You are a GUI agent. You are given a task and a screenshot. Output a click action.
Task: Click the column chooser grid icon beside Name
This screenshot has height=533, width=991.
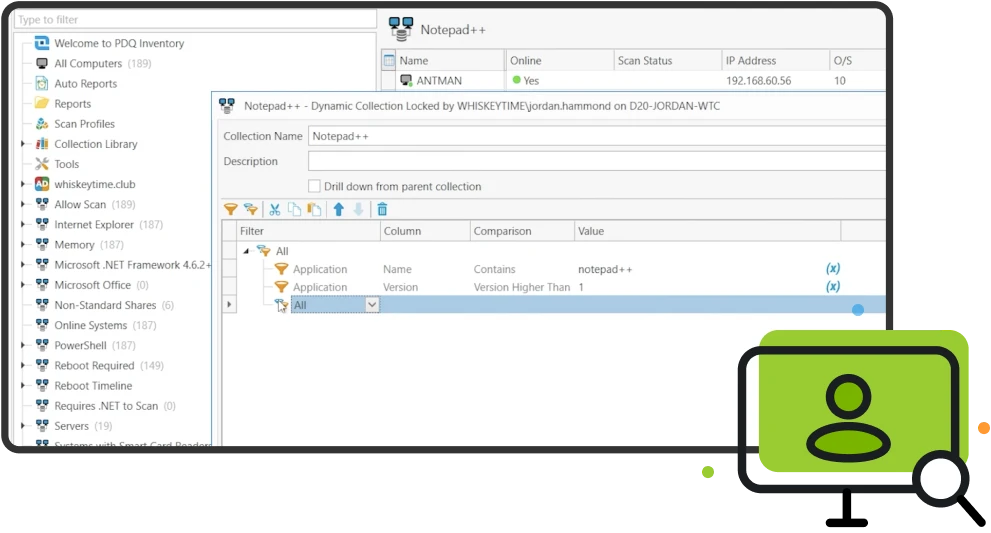click(x=389, y=60)
